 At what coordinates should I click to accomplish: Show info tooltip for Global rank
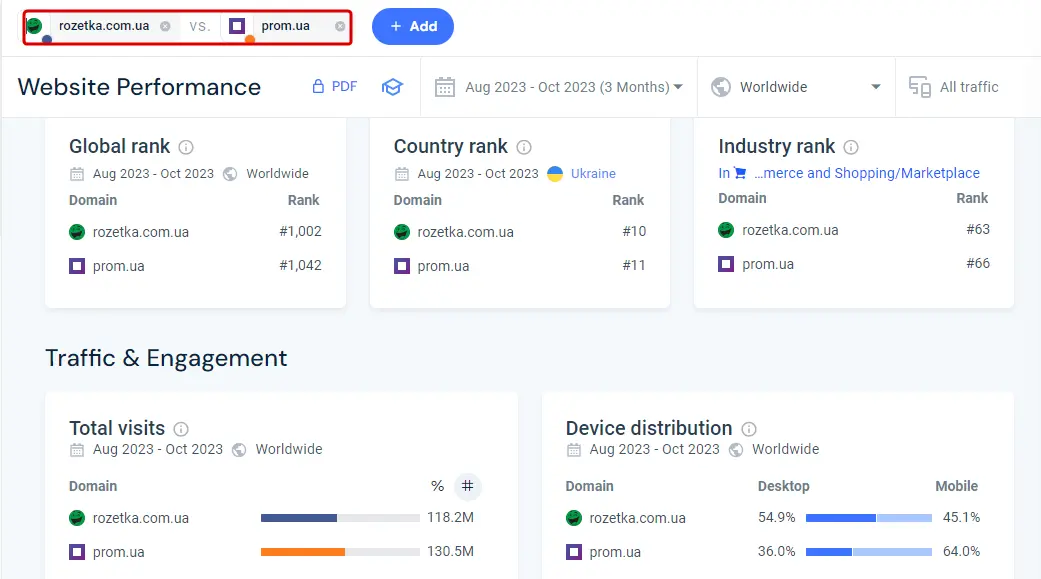[187, 147]
